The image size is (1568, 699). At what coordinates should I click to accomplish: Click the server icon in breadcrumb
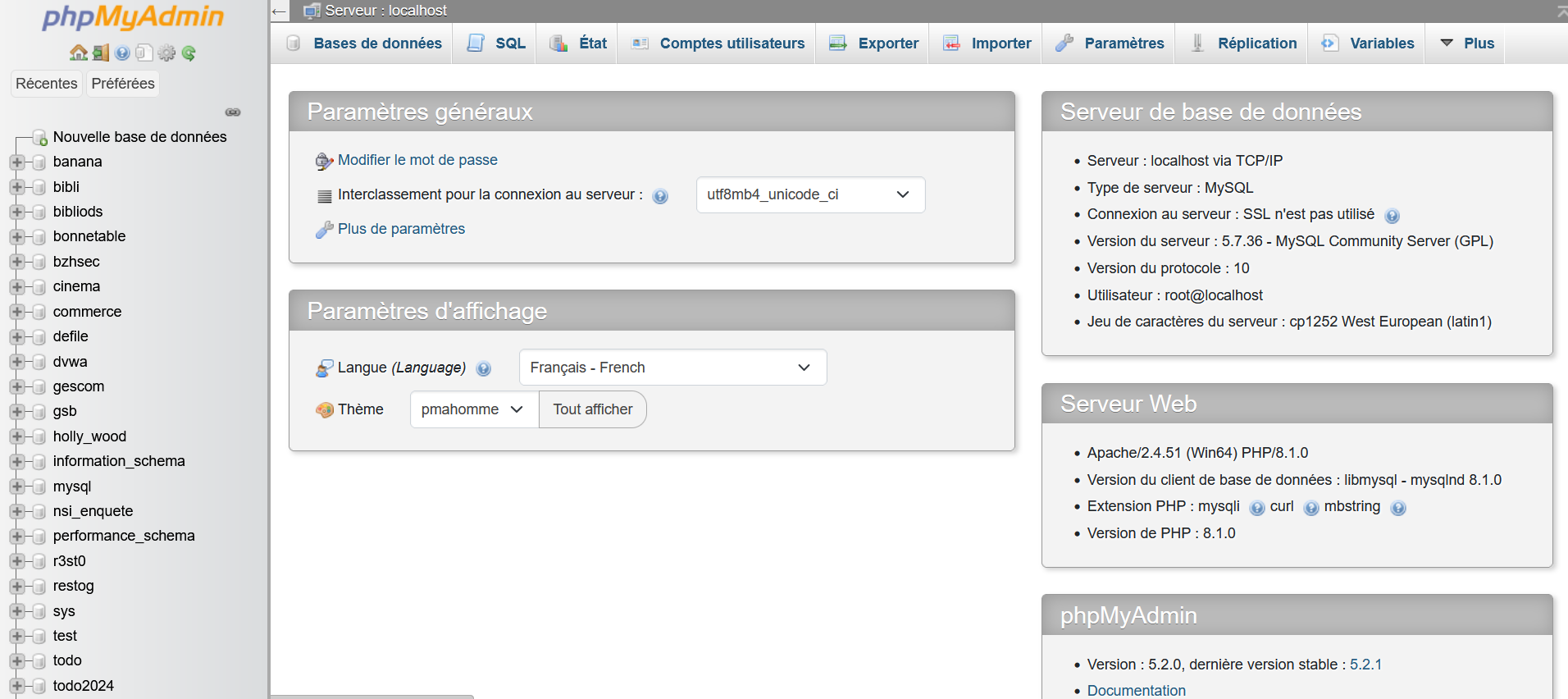tap(312, 11)
